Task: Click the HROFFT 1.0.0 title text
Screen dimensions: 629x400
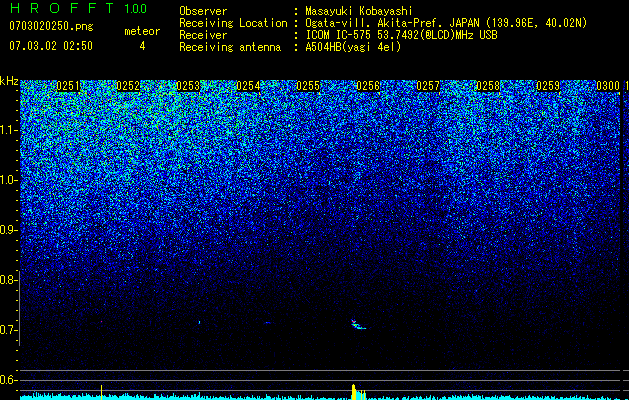Action: [78, 8]
